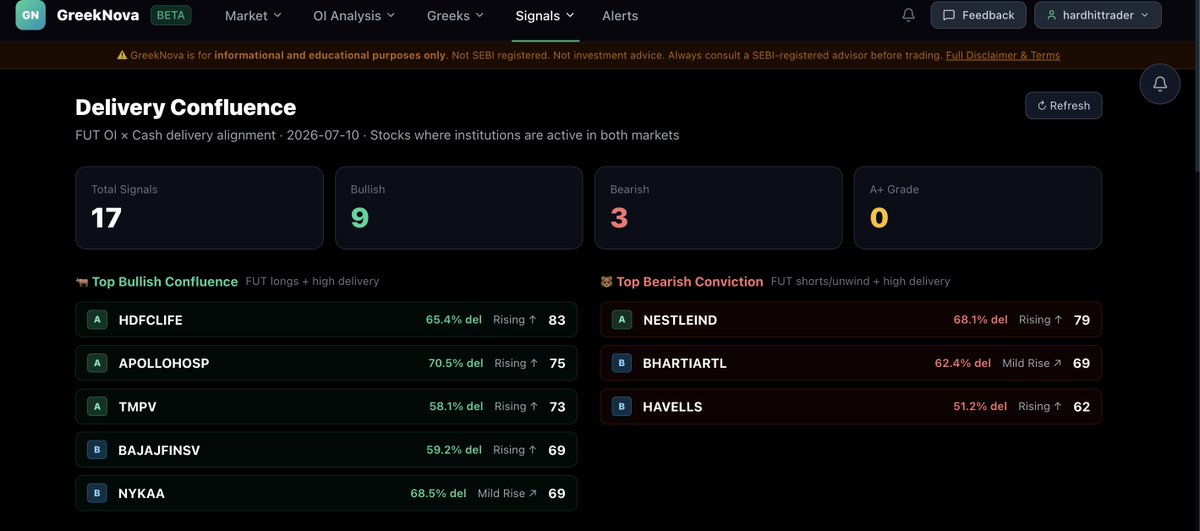The image size is (1200, 531).
Task: Click the 65.4% del value for HDFCLIFE
Action: (x=454, y=320)
